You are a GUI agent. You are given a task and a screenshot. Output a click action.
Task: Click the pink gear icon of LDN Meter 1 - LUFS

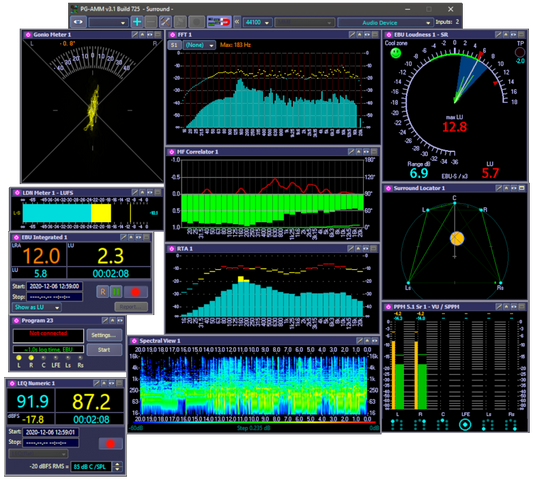(x=17, y=193)
